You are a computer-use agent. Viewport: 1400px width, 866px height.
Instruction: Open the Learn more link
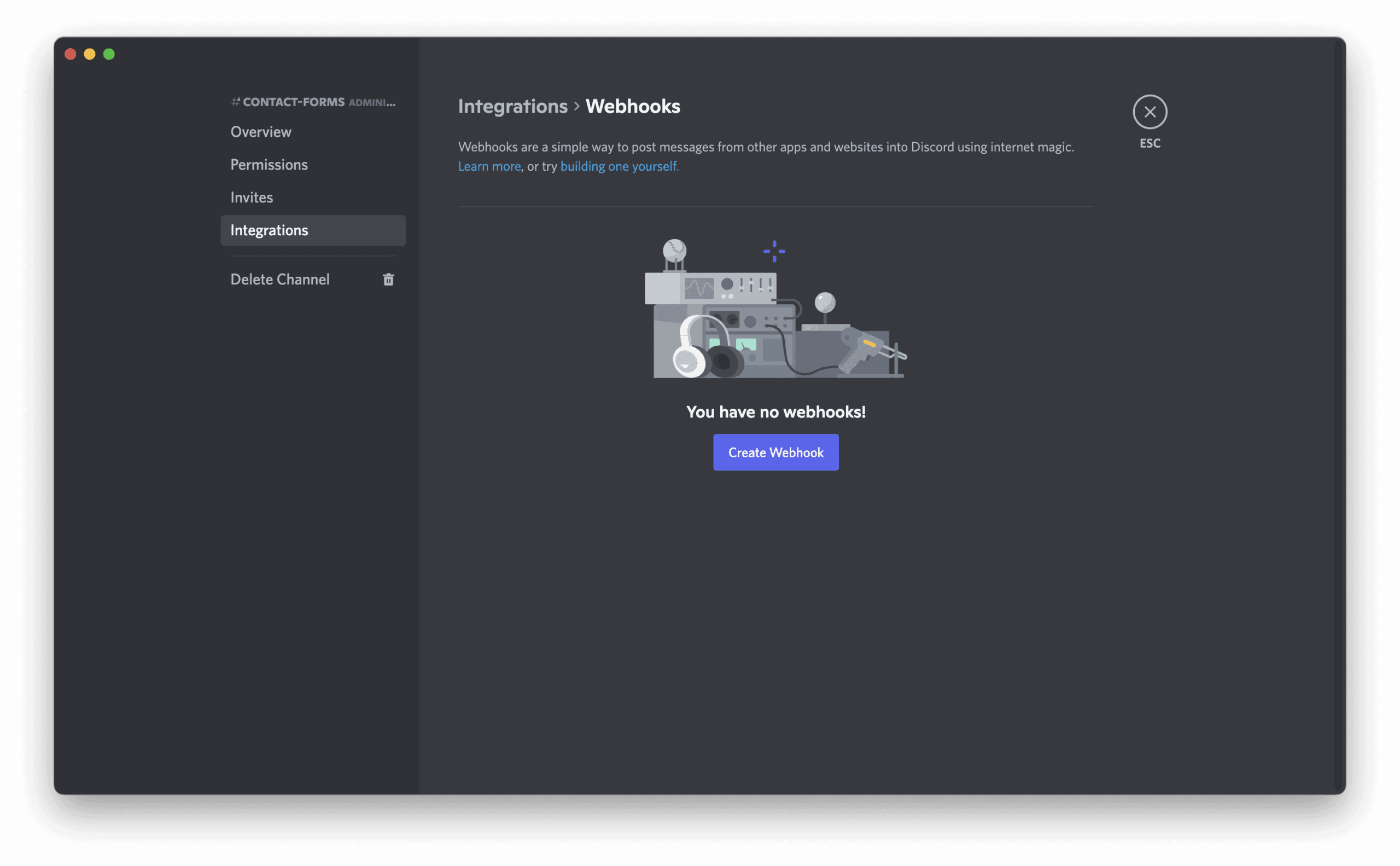[489, 167]
